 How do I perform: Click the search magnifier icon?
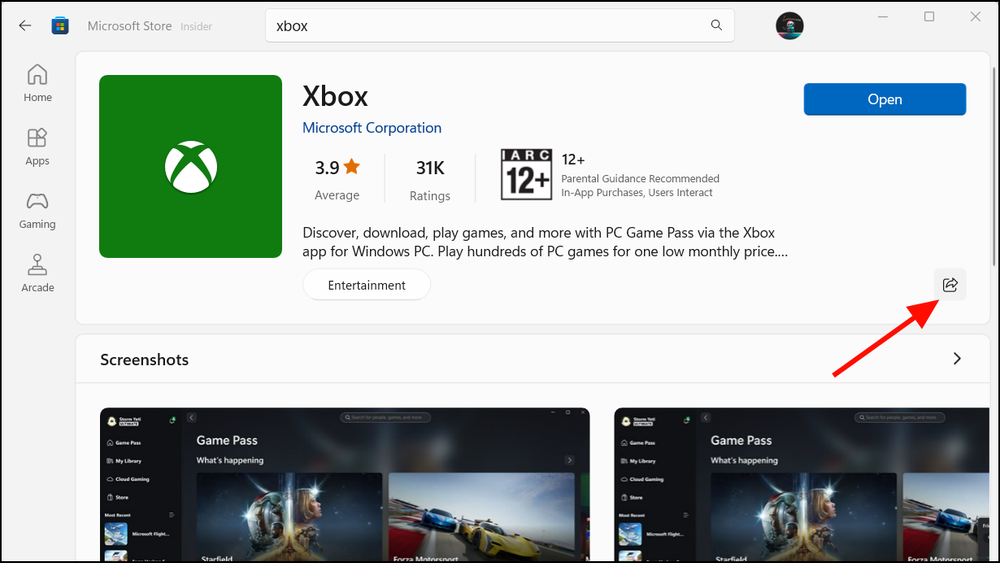click(x=716, y=25)
